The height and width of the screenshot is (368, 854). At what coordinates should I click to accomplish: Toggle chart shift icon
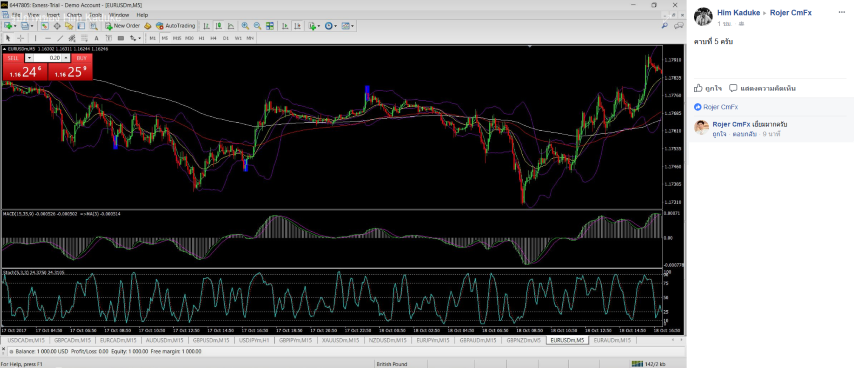[x=297, y=26]
